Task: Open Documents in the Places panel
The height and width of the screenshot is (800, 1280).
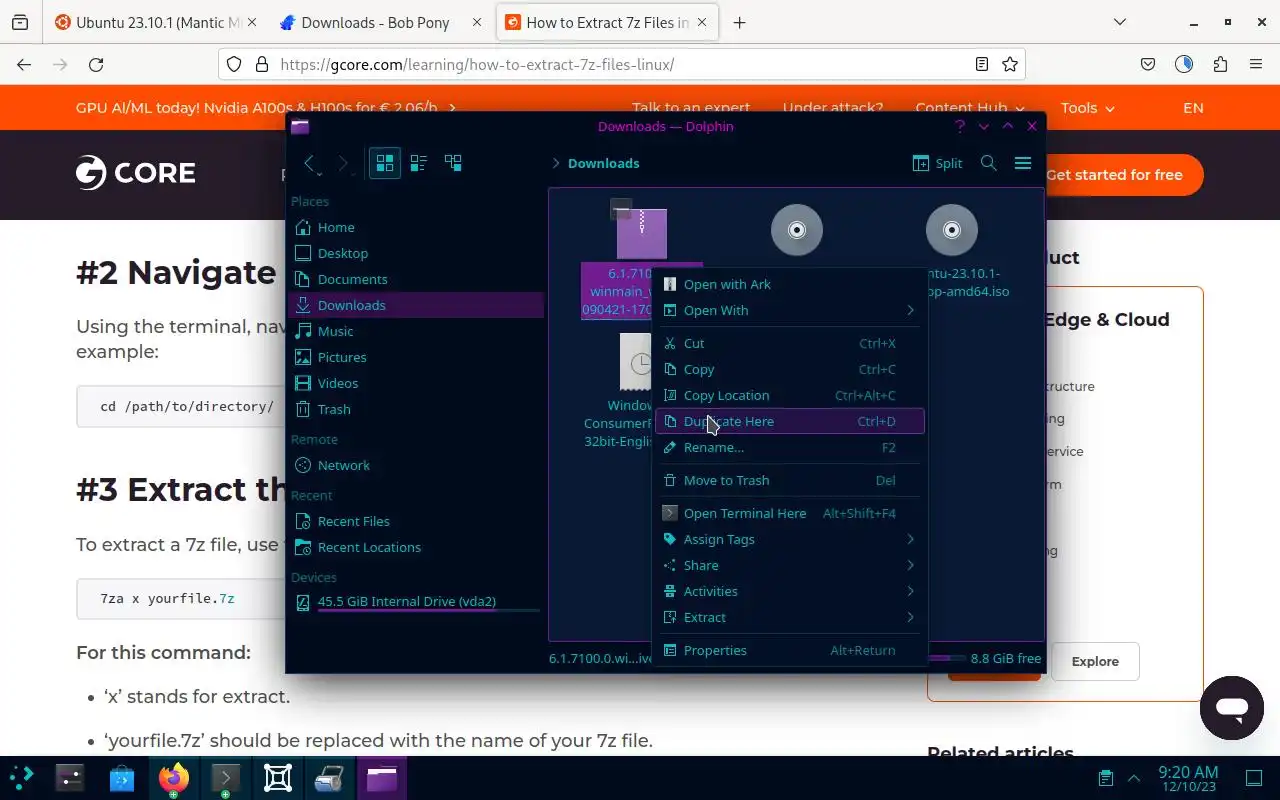Action: [x=416, y=279]
